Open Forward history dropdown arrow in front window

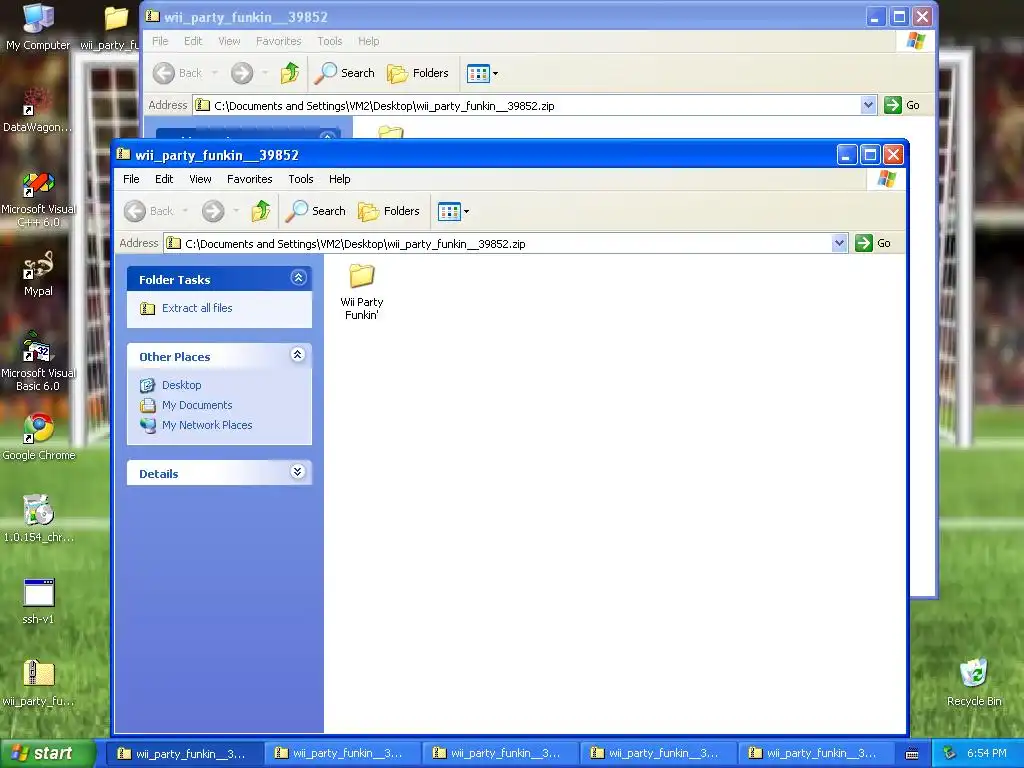[236, 211]
